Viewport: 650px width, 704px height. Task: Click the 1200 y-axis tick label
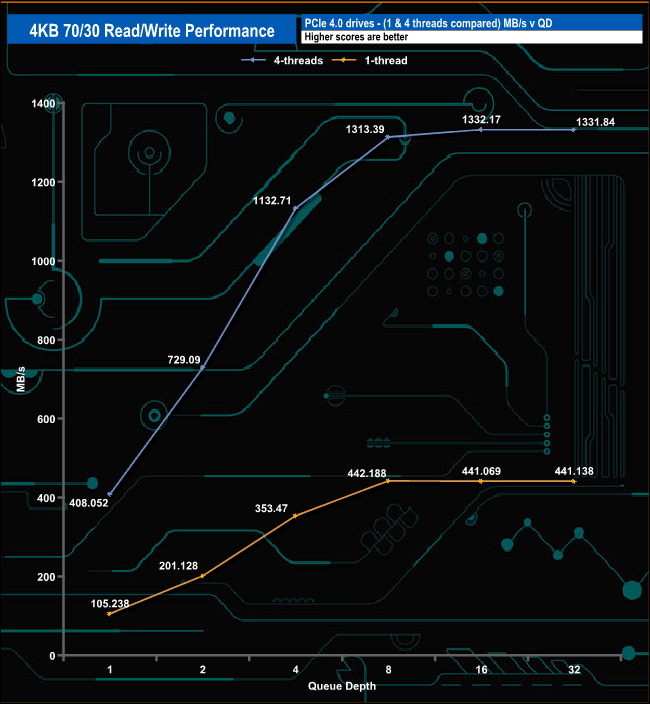43,183
